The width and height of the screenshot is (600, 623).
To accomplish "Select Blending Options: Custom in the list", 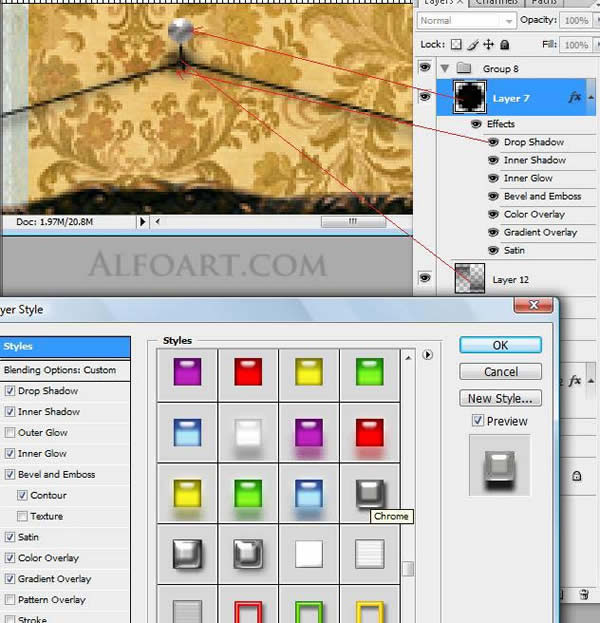I will click(60, 370).
